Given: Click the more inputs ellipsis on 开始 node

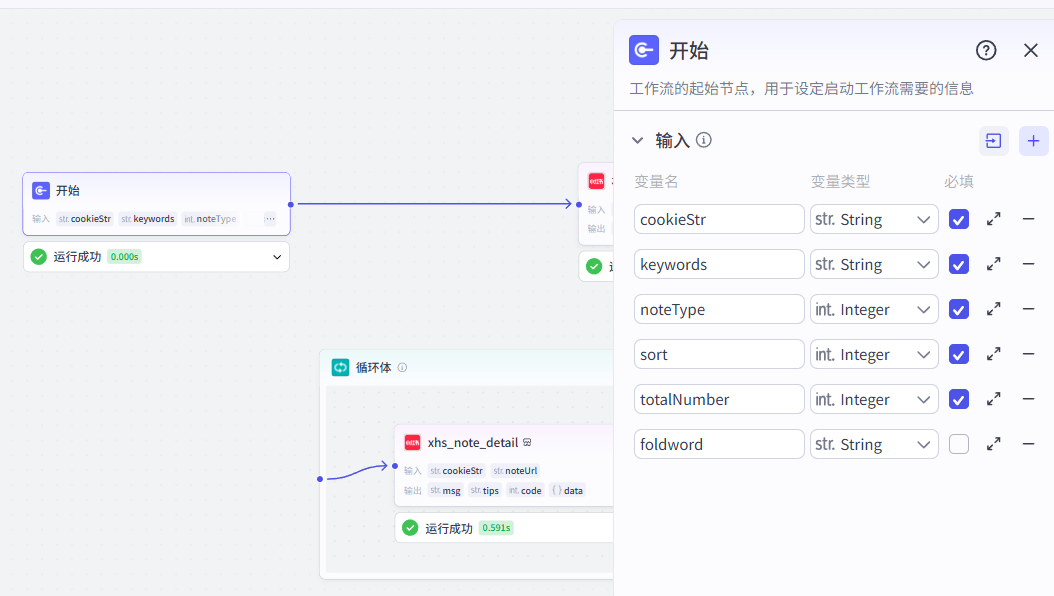Looking at the screenshot, I should [270, 219].
